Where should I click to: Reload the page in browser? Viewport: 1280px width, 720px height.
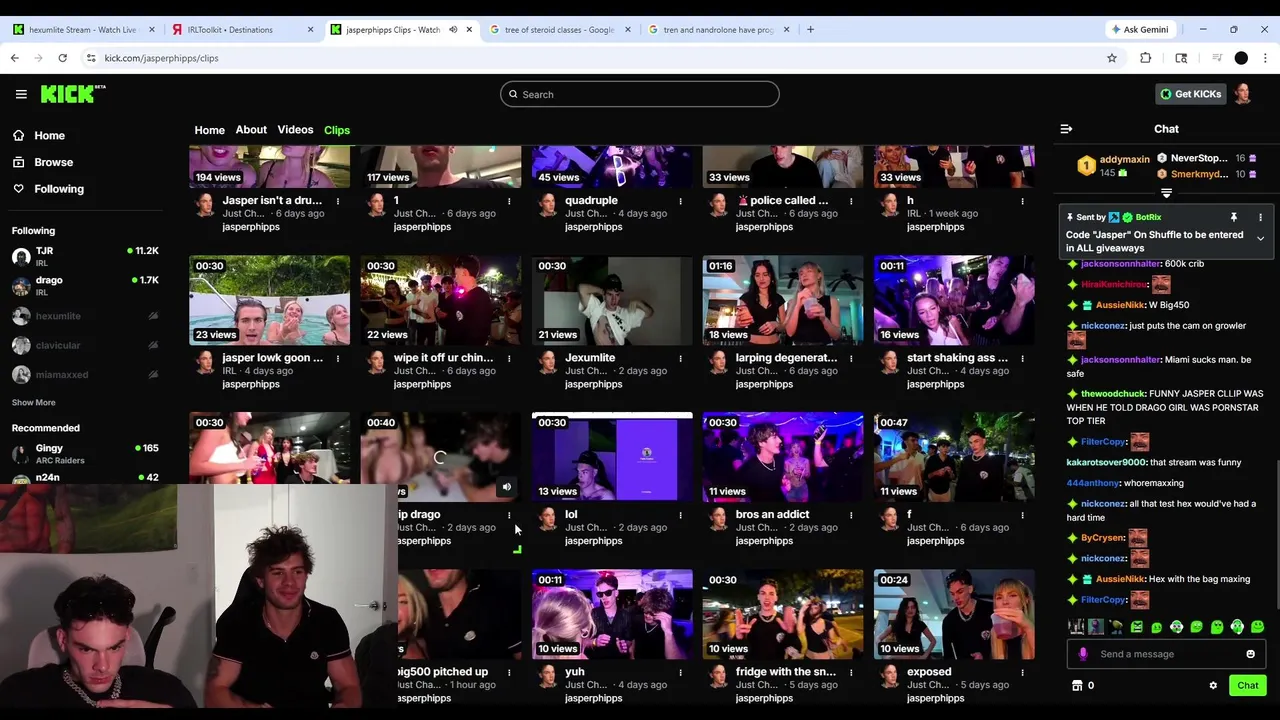62,58
